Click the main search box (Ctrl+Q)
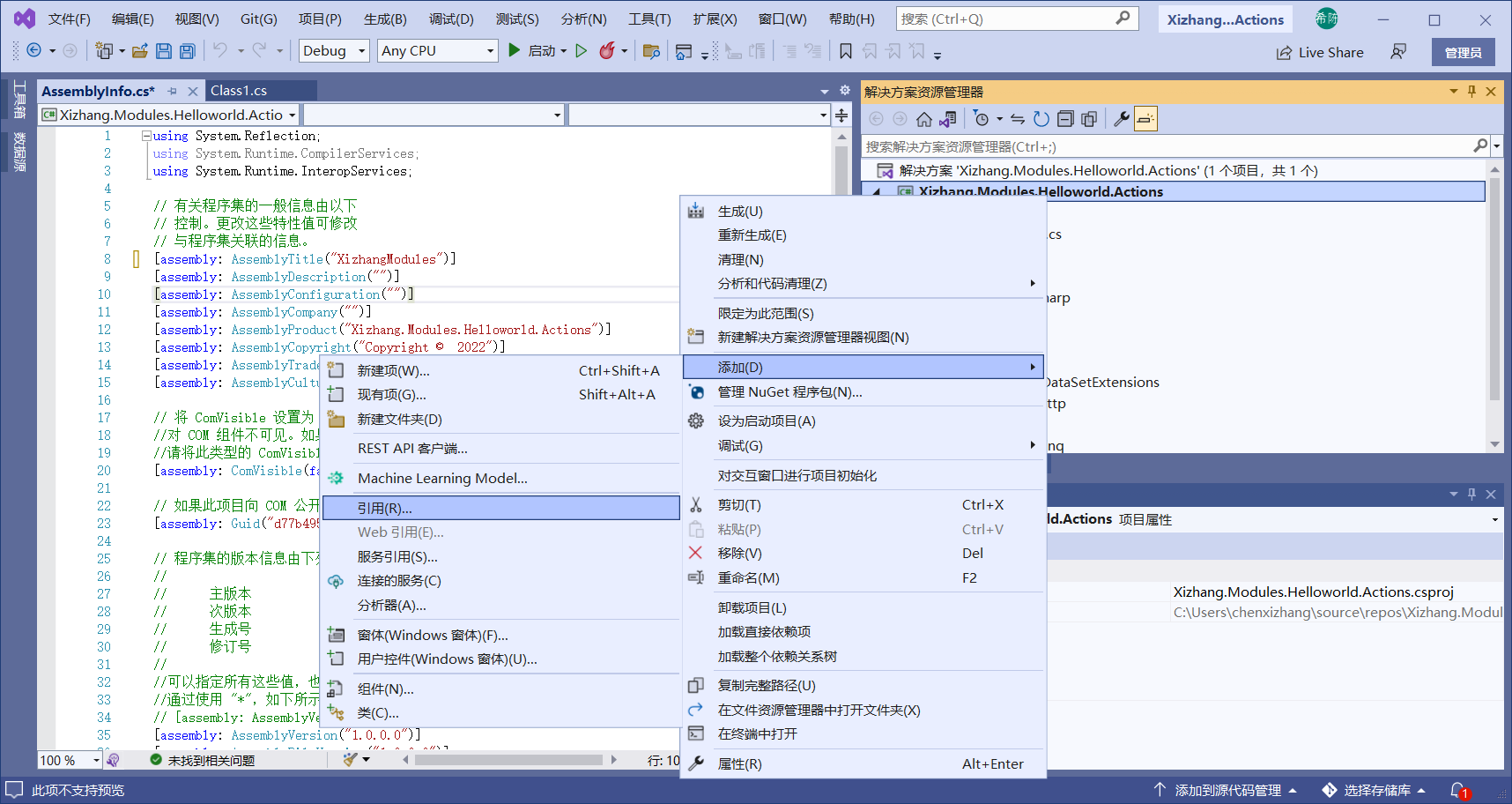 [1017, 19]
